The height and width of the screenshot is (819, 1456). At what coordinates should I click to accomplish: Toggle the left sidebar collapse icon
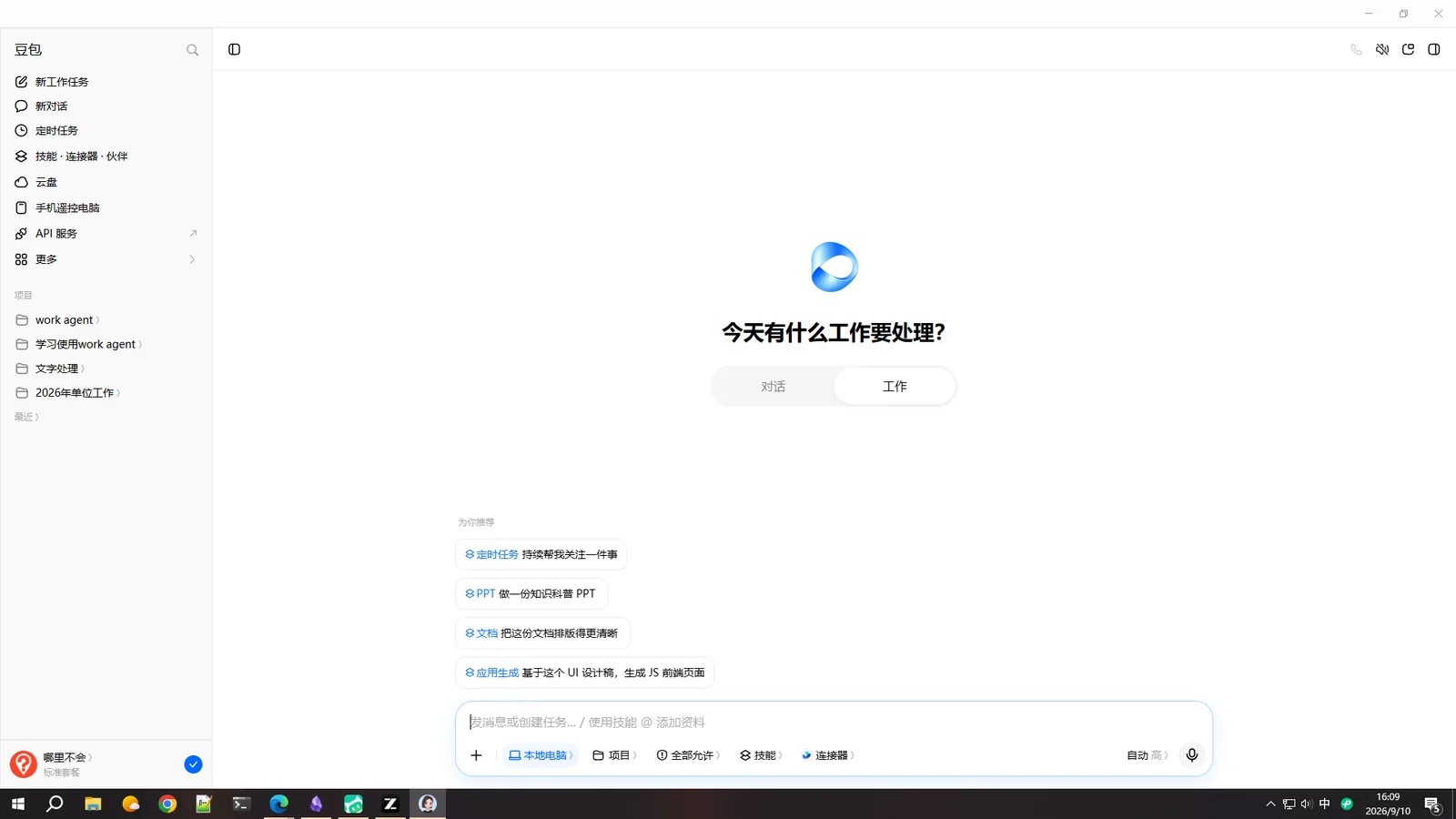pos(234,49)
